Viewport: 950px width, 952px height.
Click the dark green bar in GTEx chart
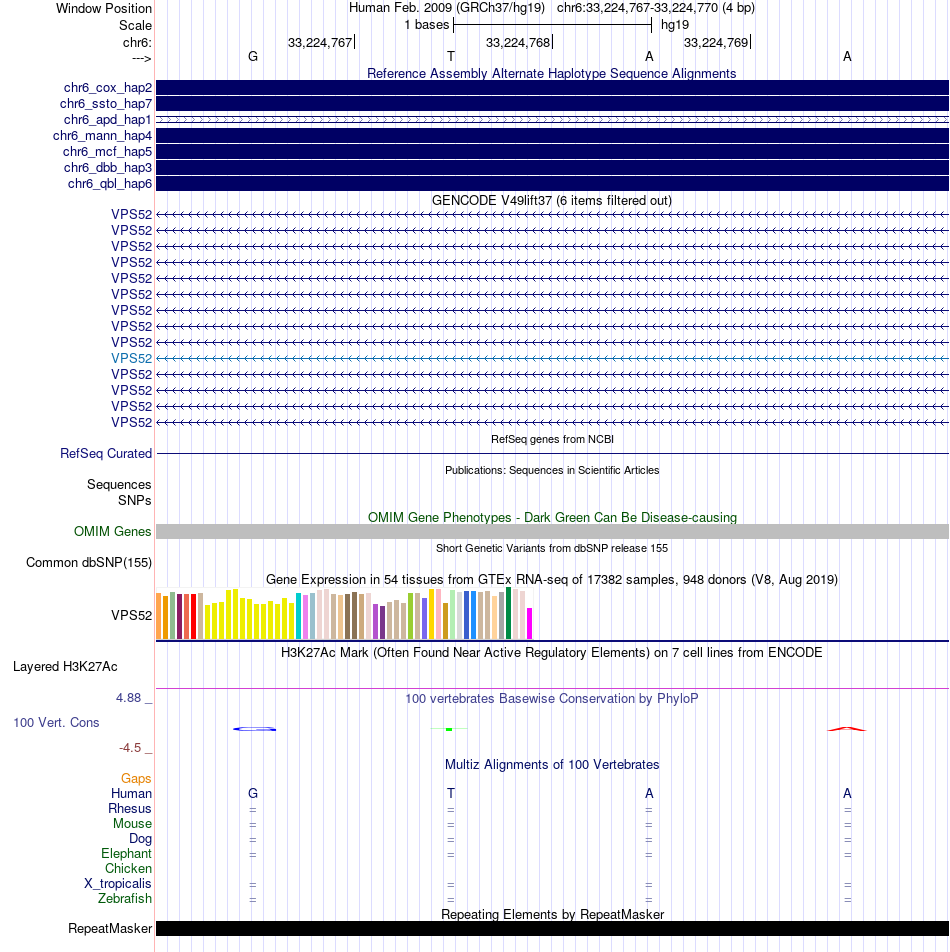[509, 613]
